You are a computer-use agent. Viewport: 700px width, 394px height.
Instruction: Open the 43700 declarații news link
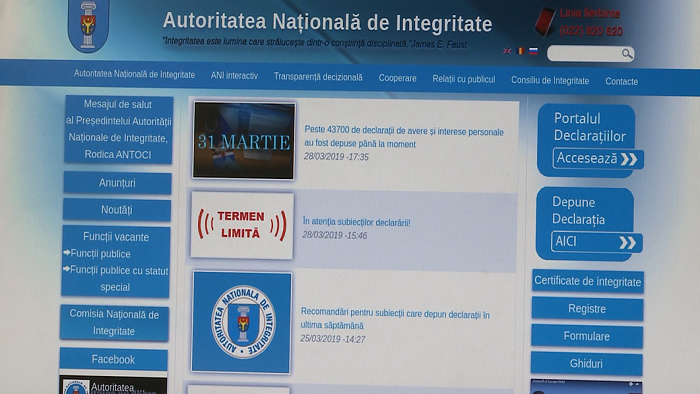pyautogui.click(x=404, y=137)
